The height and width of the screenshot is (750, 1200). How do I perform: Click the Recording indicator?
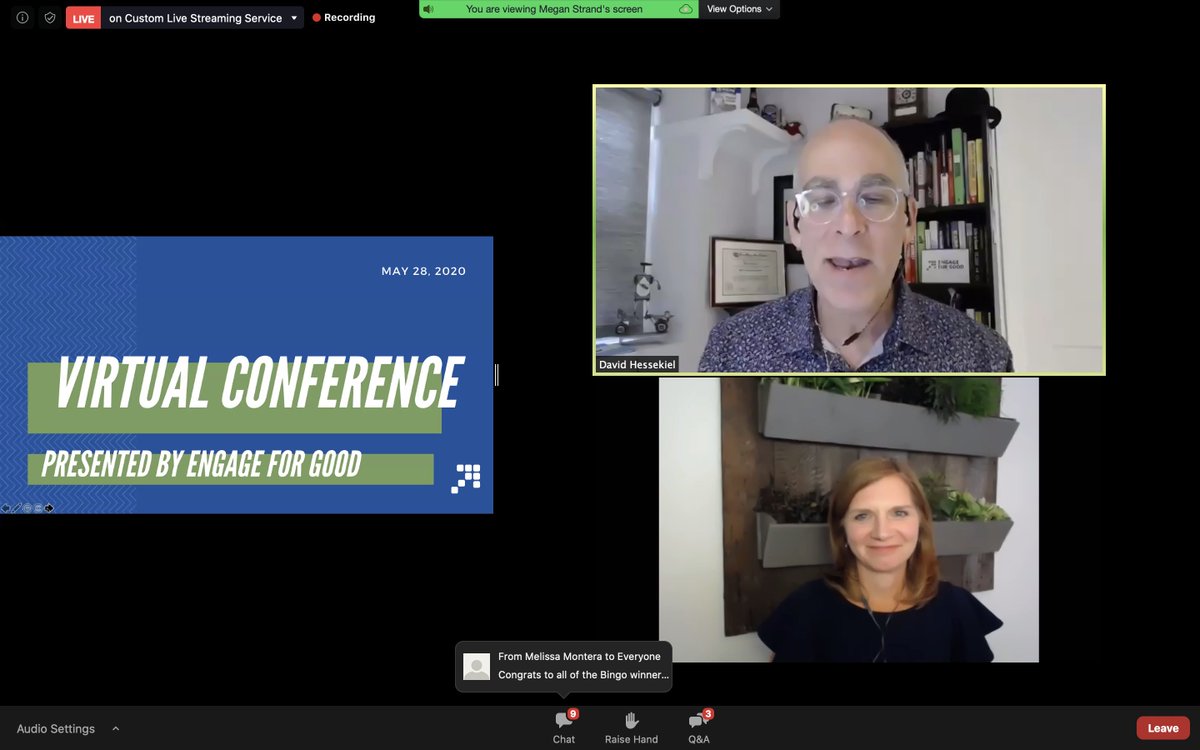click(344, 17)
